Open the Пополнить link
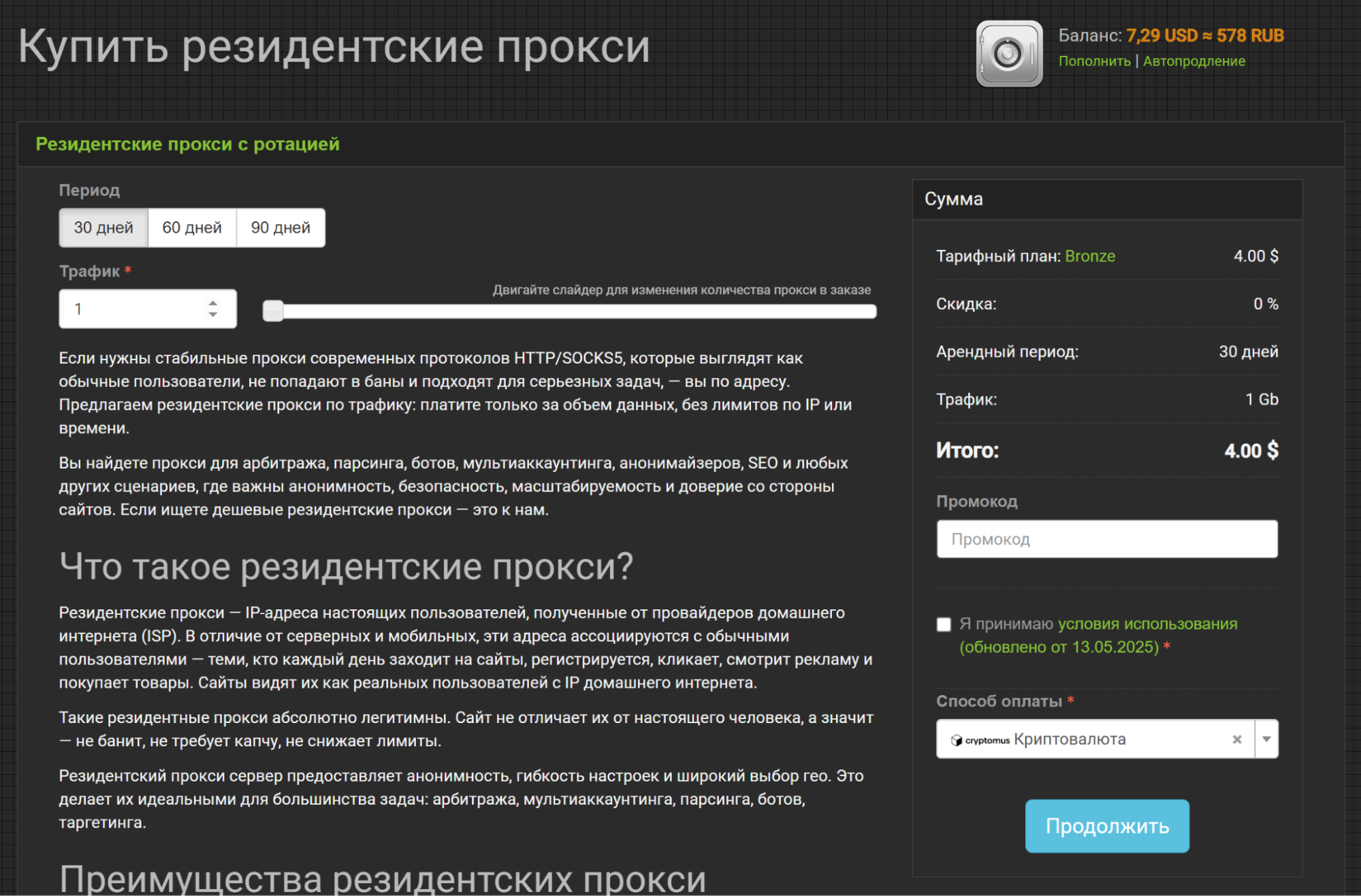This screenshot has width=1361, height=896. click(1093, 61)
